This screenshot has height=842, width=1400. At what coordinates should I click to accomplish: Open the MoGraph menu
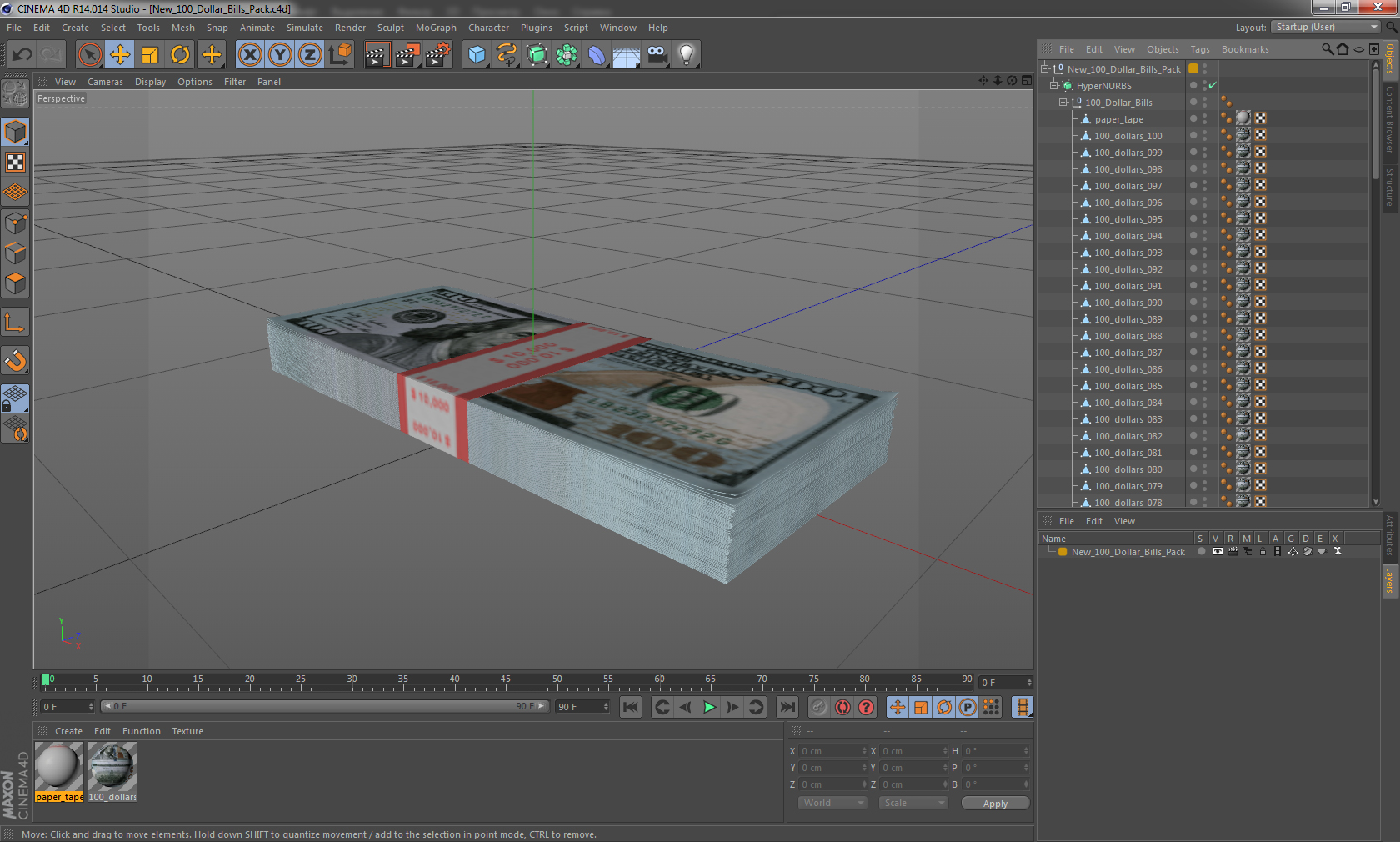click(x=436, y=28)
